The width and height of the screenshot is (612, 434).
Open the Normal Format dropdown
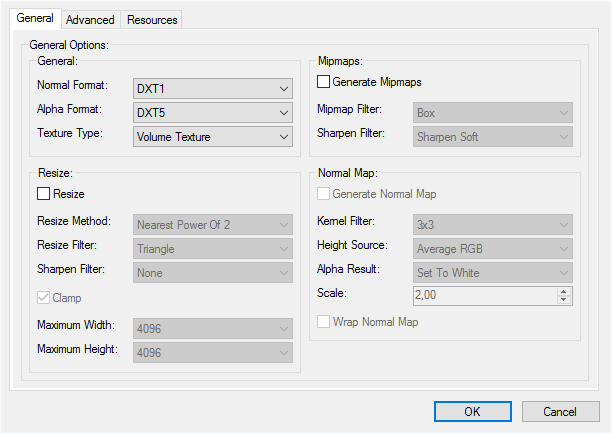[x=212, y=88]
